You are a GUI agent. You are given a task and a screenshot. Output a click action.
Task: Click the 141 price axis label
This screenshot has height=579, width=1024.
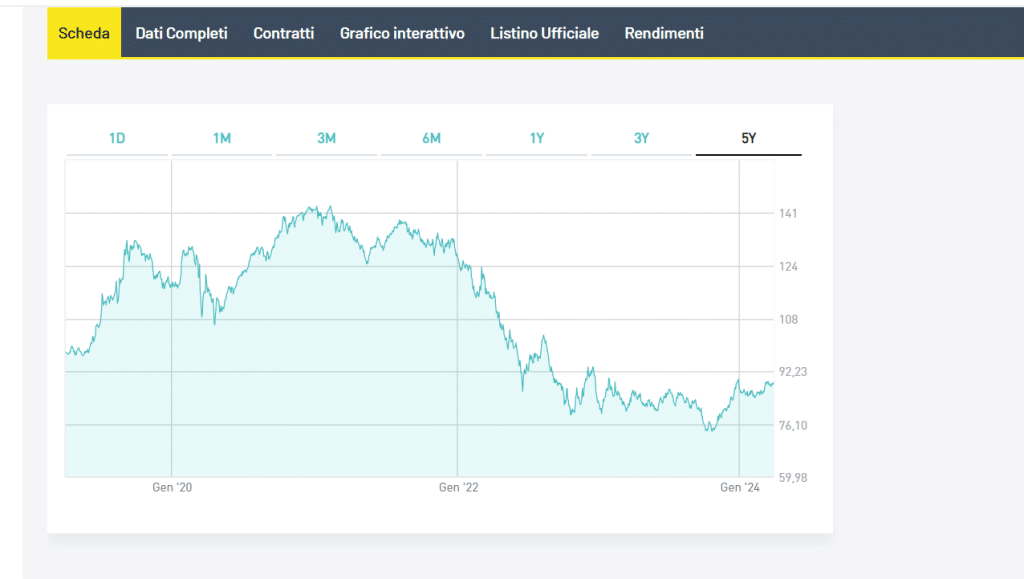click(x=788, y=213)
